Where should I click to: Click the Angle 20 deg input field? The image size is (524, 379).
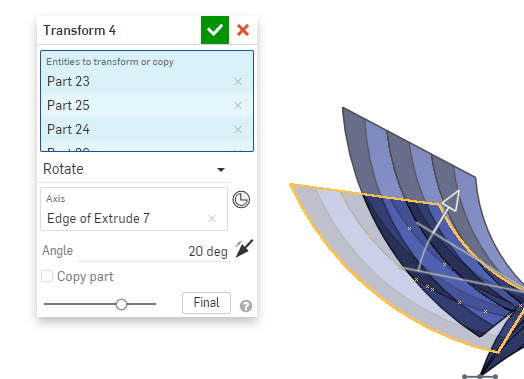click(154, 251)
